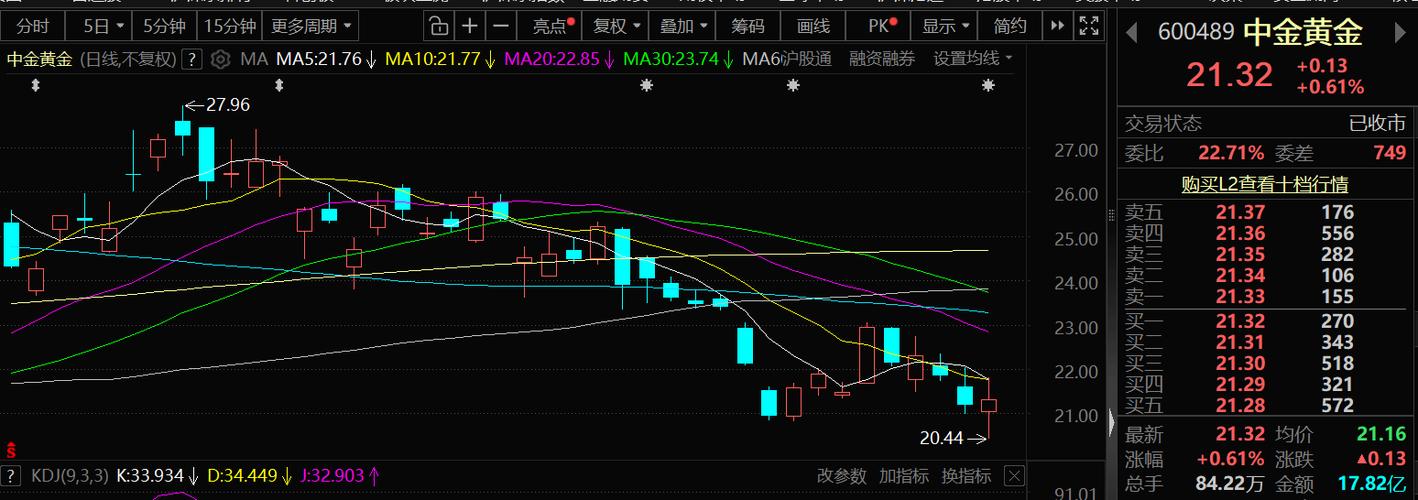Open help icon next to 日线,不复权
The width and height of the screenshot is (1418, 500).
point(193,59)
